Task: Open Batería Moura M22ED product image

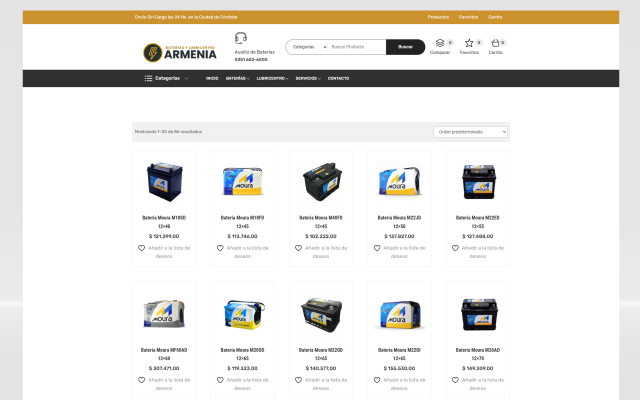Action: point(478,182)
